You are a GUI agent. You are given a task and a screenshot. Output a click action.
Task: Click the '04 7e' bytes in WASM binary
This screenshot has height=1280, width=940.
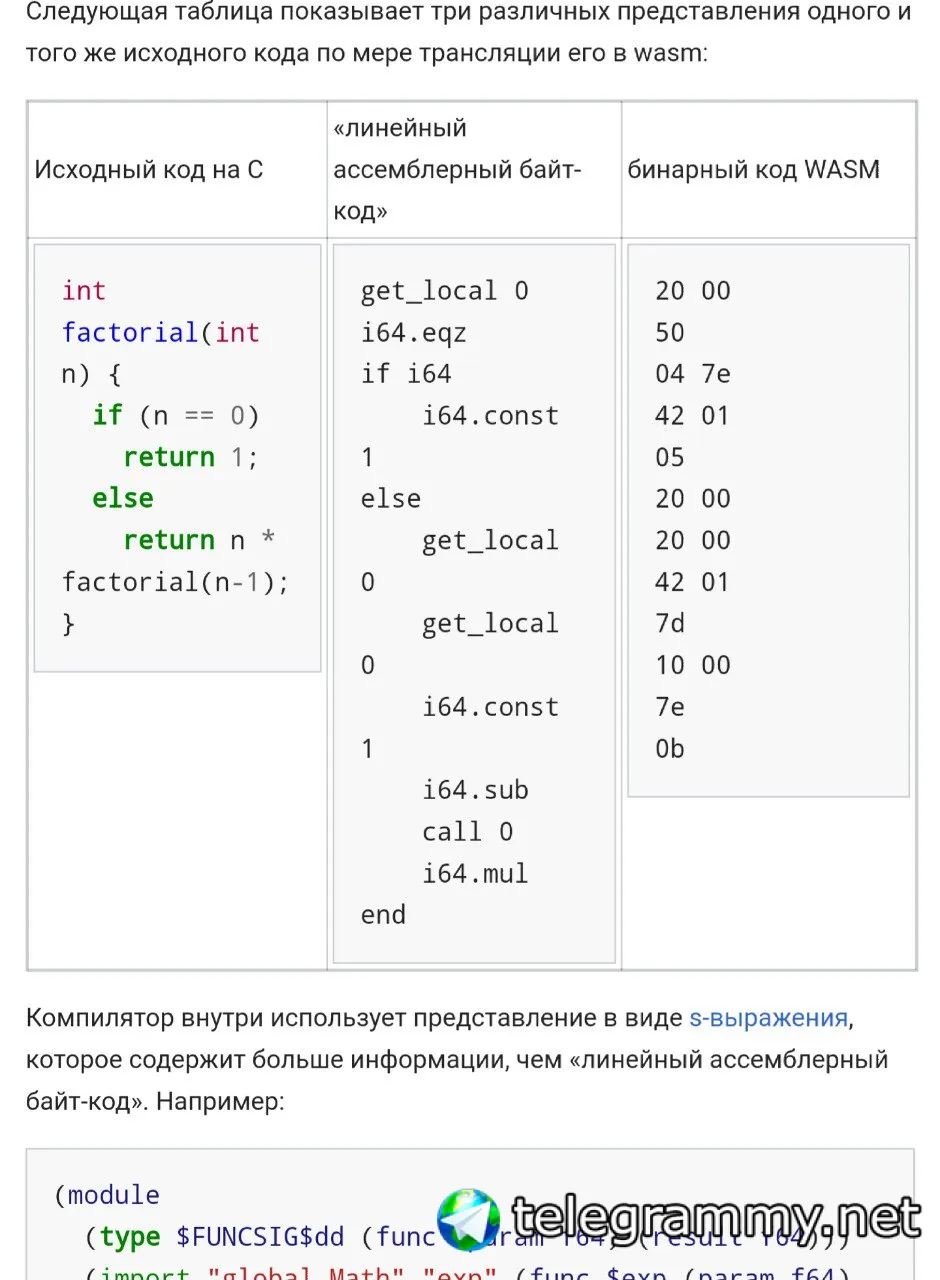693,374
